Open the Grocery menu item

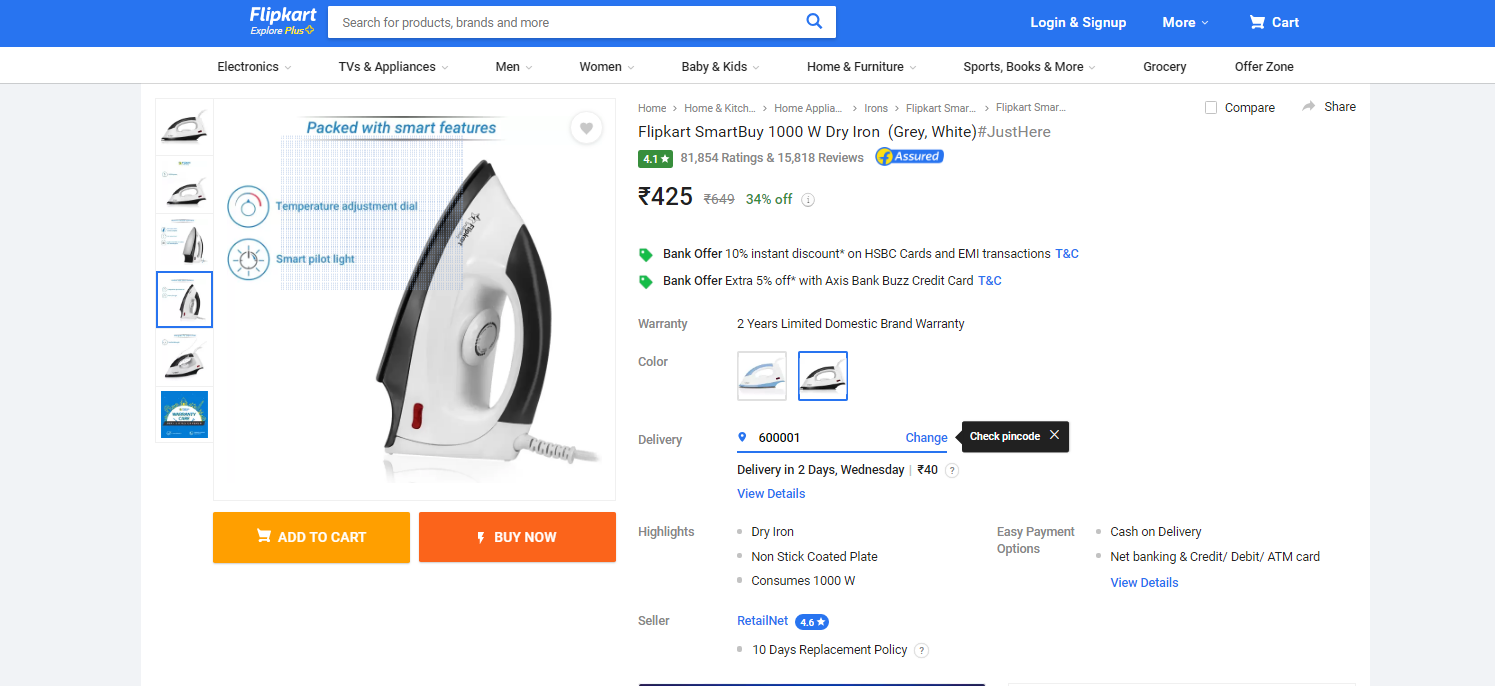tap(1164, 67)
